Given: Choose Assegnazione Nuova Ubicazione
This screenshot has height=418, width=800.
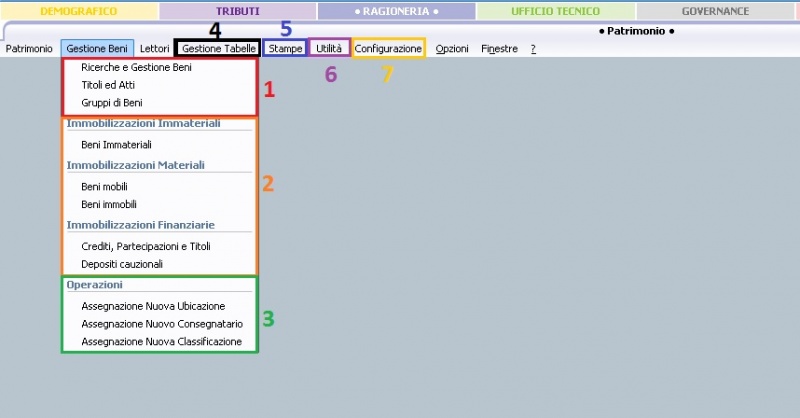Looking at the screenshot, I should [153, 306].
